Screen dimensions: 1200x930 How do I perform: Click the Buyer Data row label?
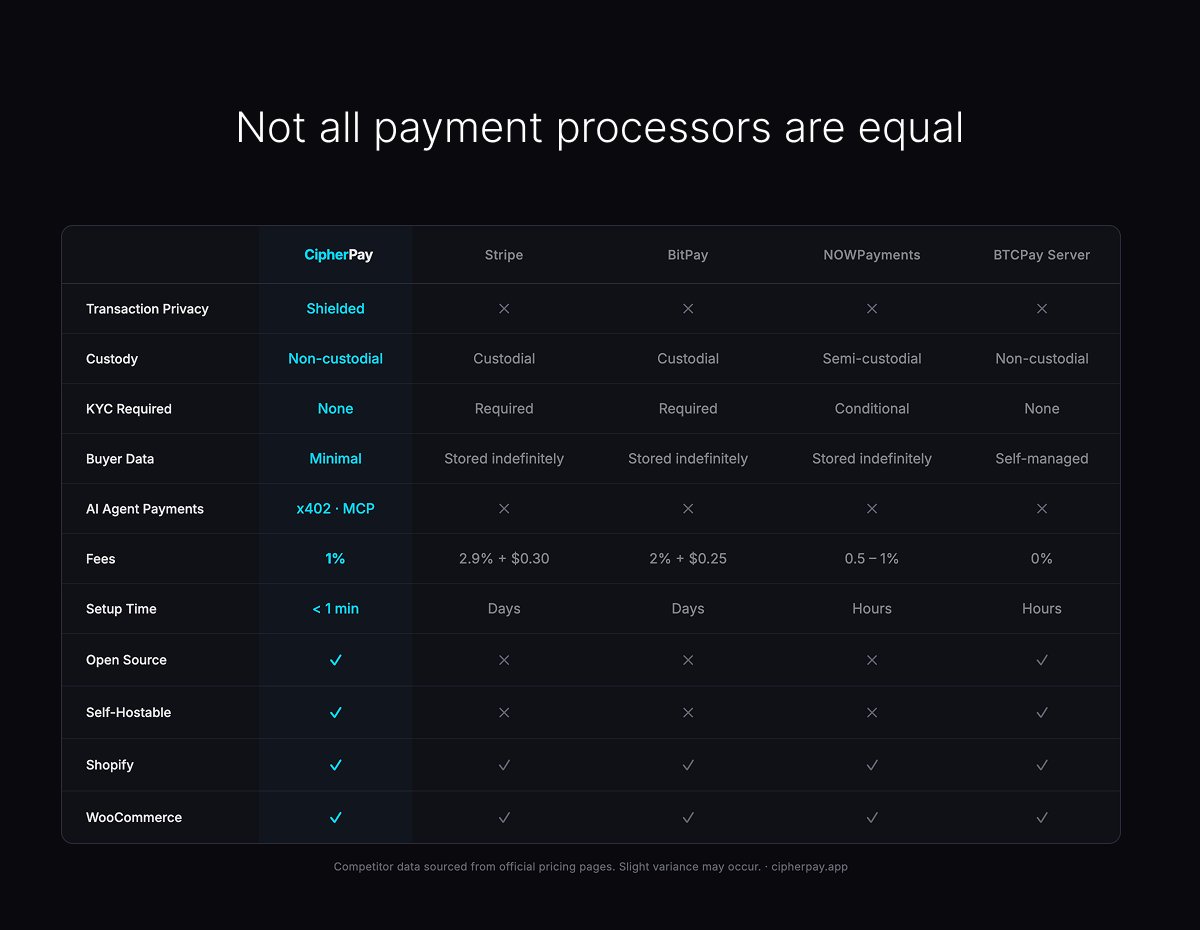point(120,459)
